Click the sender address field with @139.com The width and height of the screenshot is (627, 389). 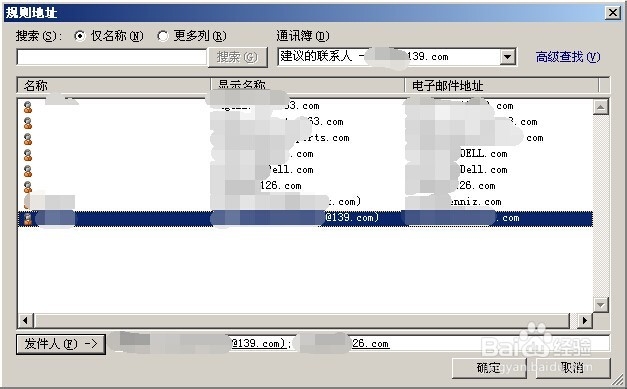point(358,344)
